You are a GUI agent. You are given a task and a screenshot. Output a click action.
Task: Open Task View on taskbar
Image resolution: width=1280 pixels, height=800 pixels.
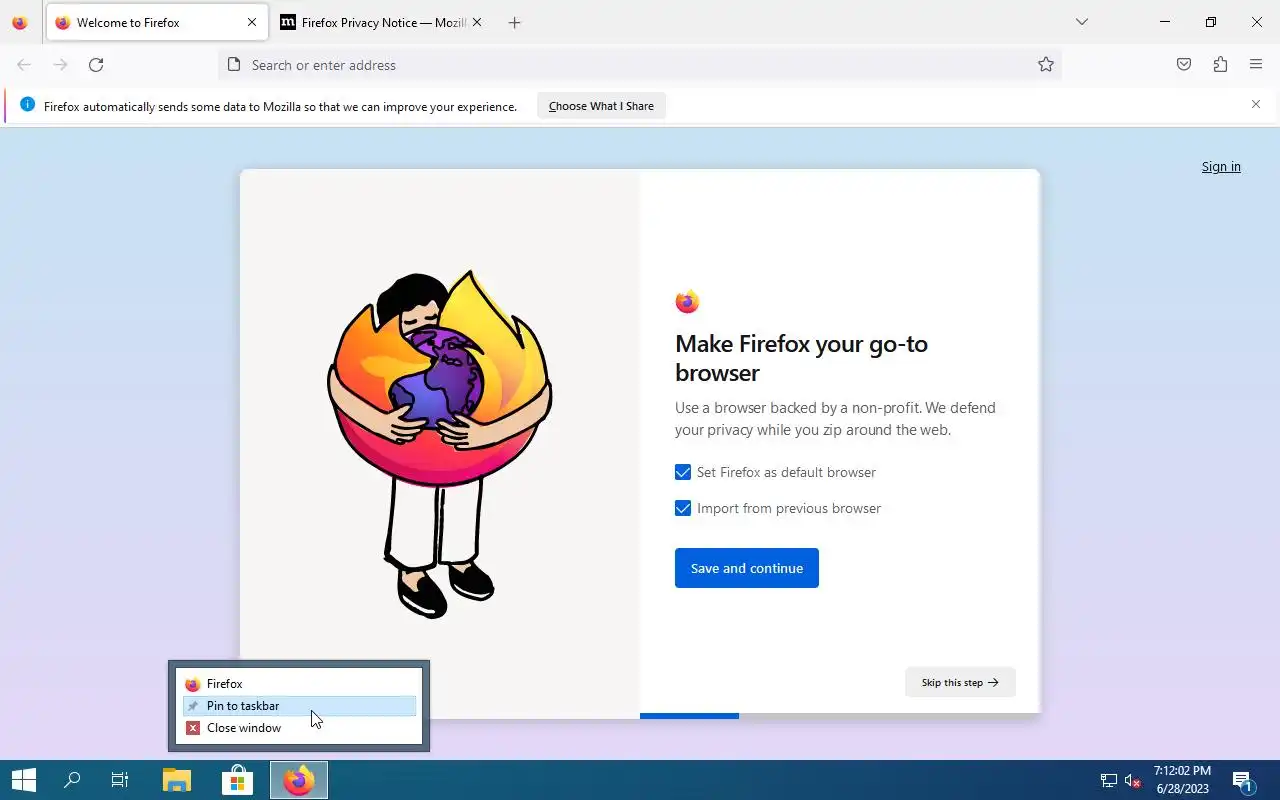(120, 780)
